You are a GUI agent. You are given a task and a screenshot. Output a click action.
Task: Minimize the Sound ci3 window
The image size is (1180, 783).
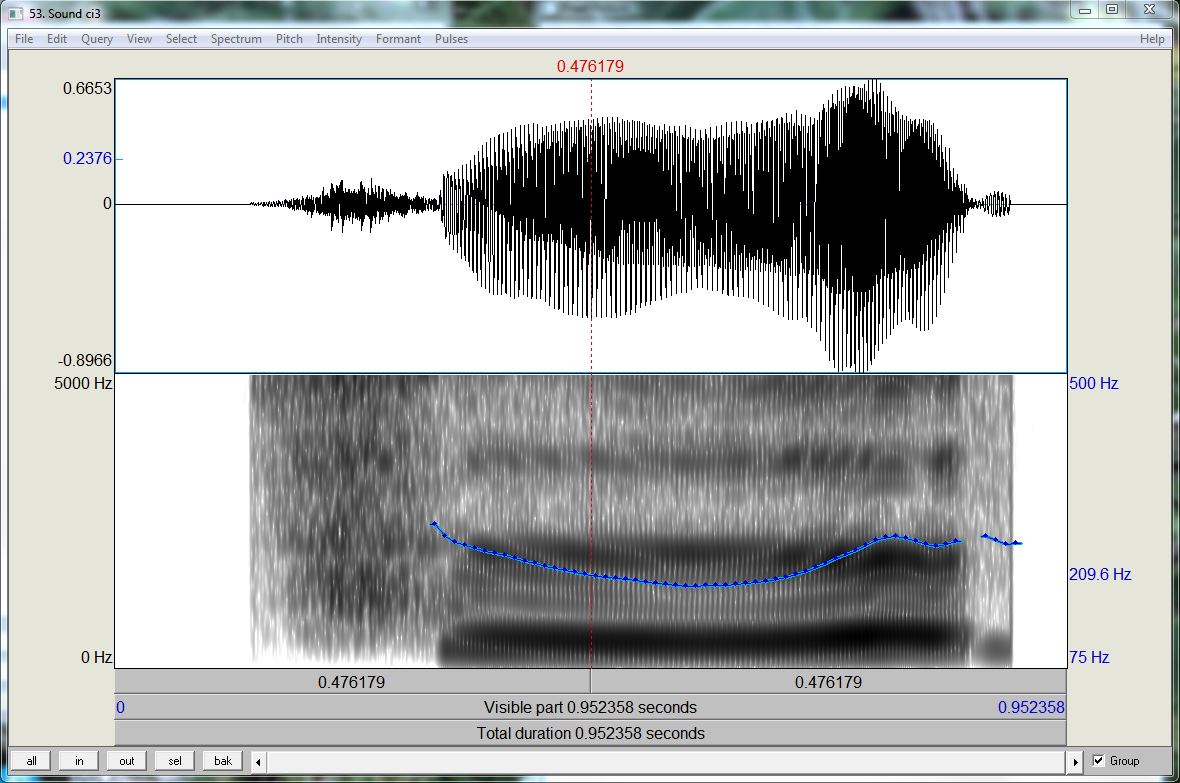click(x=1084, y=10)
